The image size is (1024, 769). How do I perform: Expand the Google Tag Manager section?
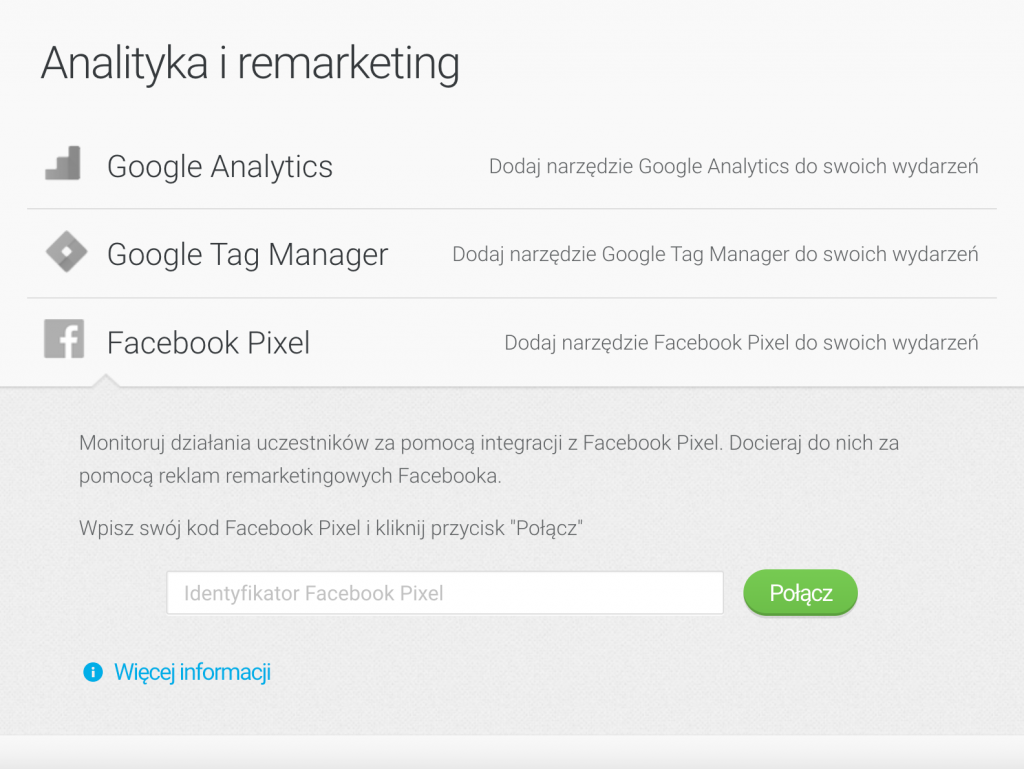tap(512, 254)
